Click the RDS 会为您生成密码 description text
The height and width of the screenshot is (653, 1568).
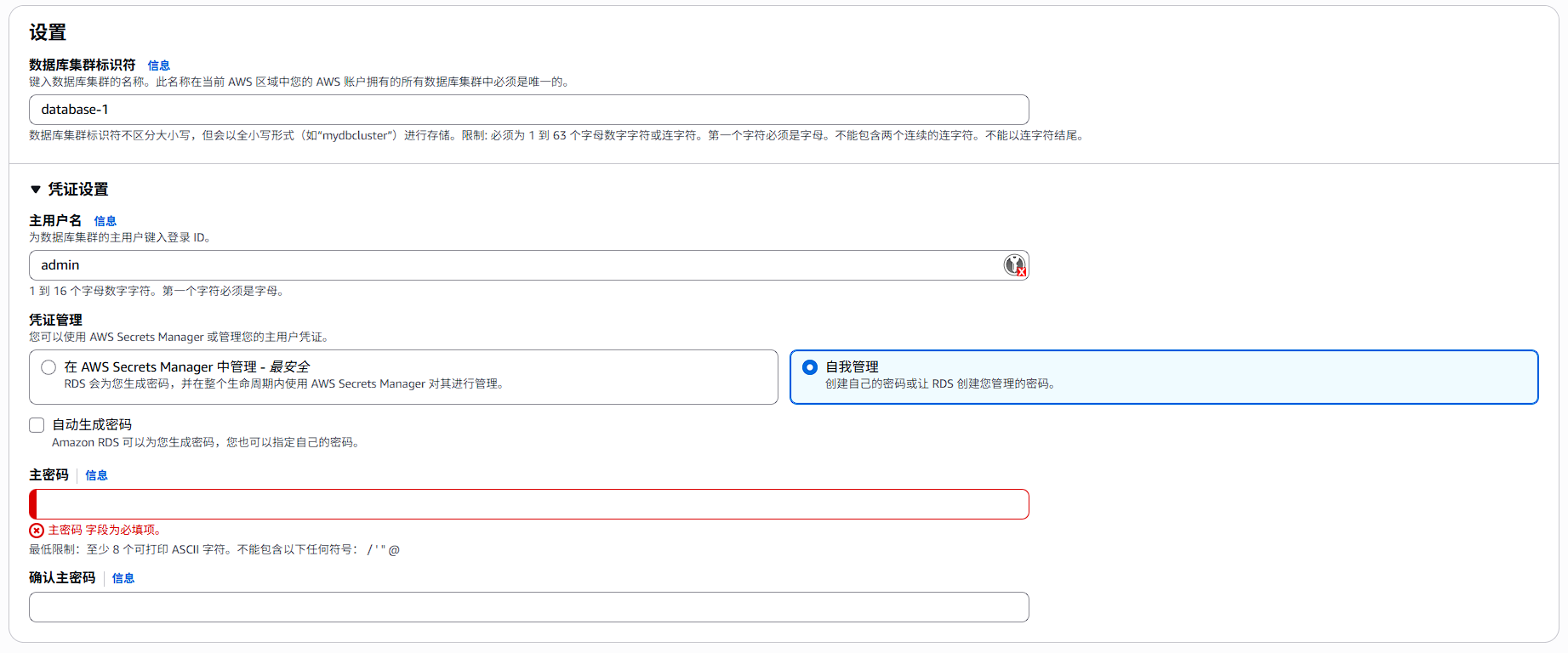coord(285,384)
